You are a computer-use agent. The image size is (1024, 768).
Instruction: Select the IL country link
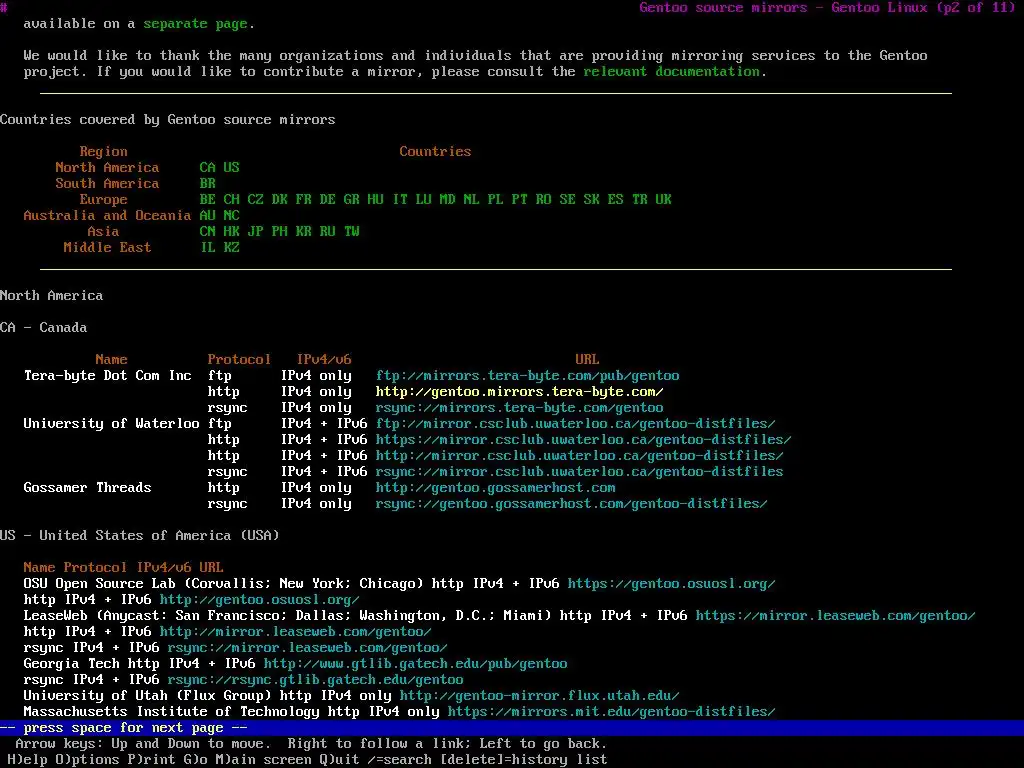pyautogui.click(x=208, y=248)
